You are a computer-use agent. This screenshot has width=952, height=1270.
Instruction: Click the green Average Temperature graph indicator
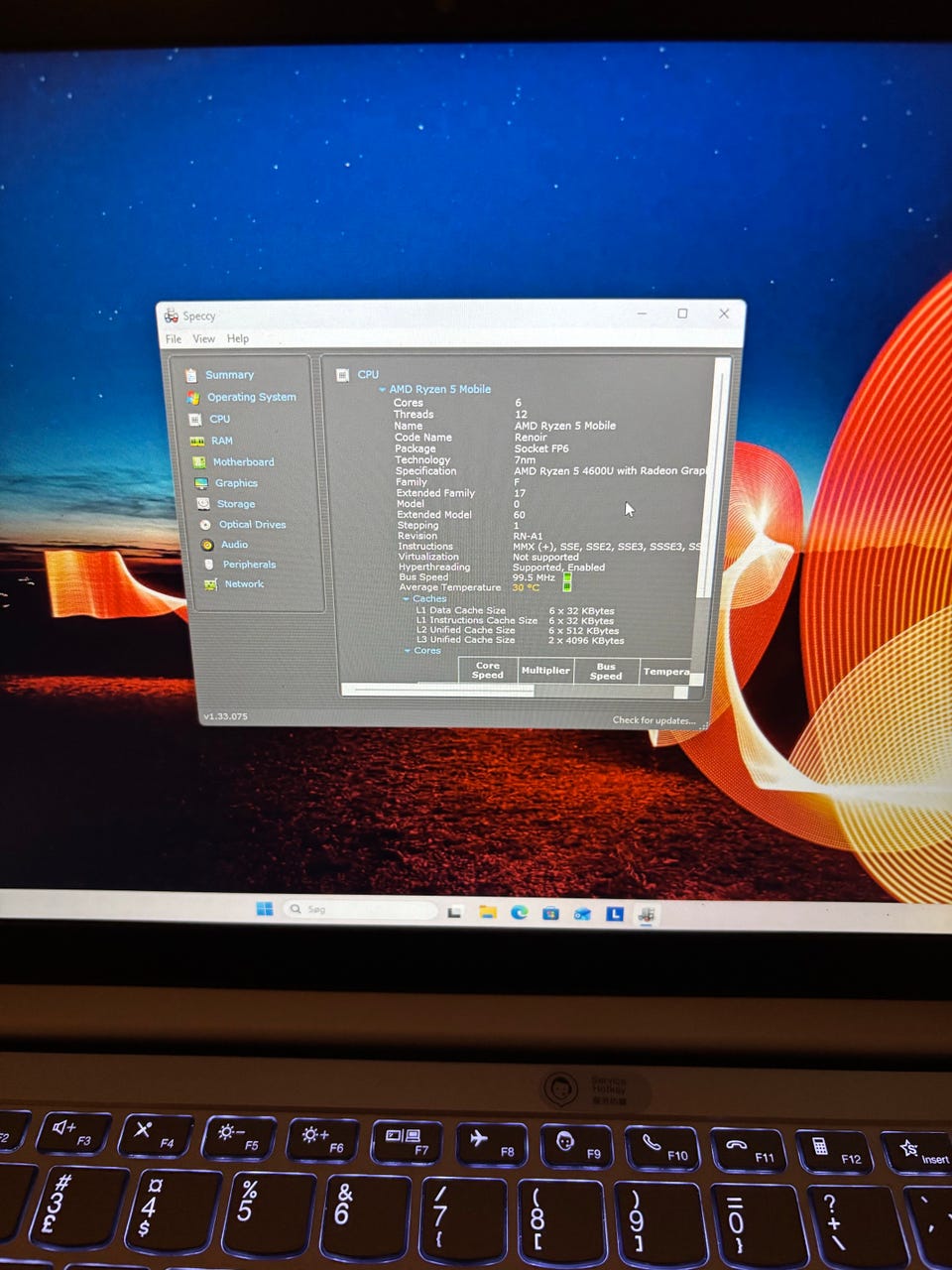(567, 587)
